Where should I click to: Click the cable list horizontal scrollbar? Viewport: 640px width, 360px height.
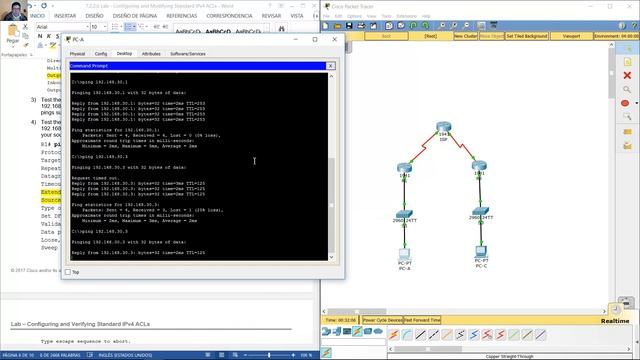(x=428, y=349)
